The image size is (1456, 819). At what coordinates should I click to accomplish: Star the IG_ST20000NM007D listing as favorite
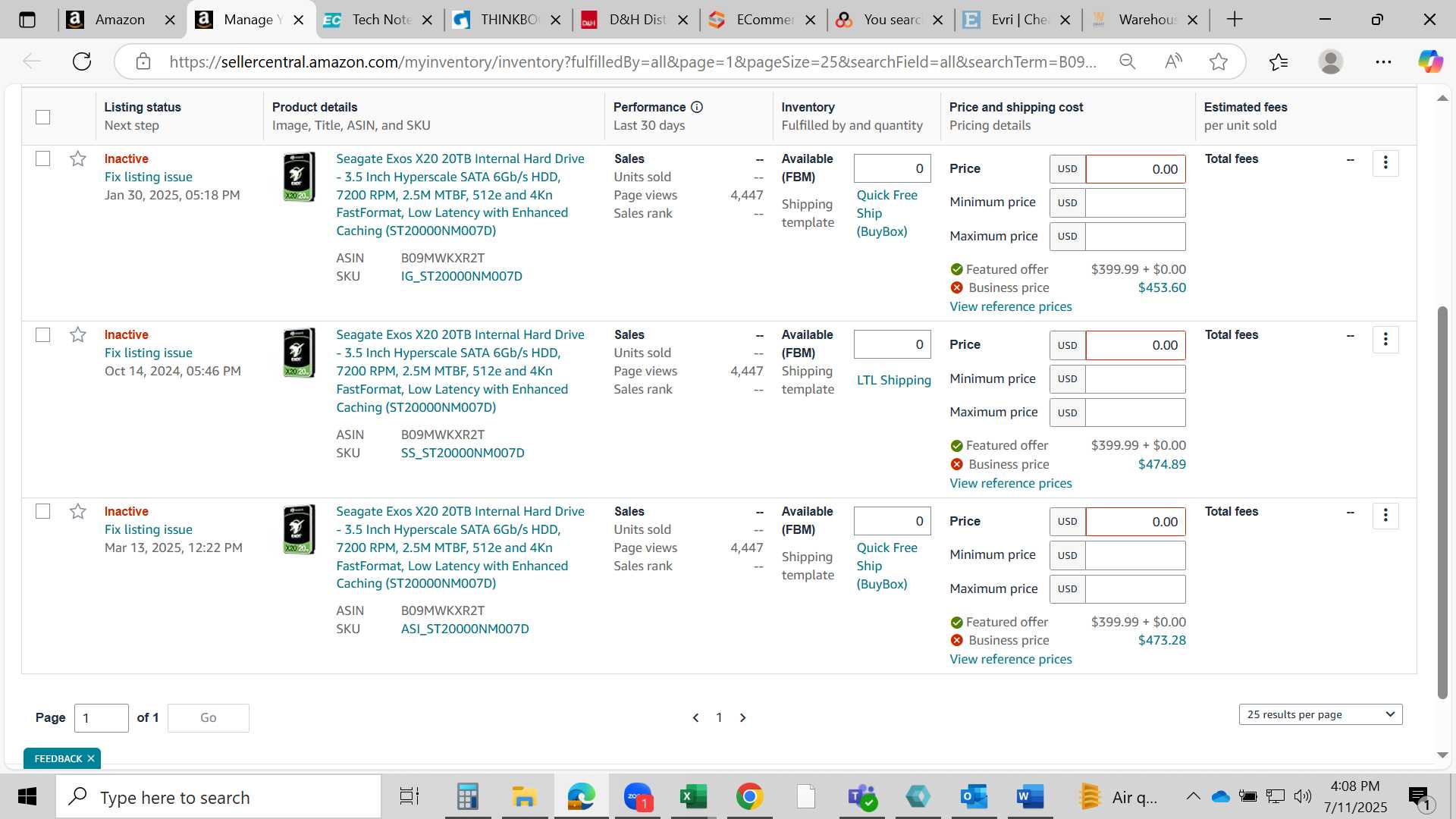tap(77, 158)
